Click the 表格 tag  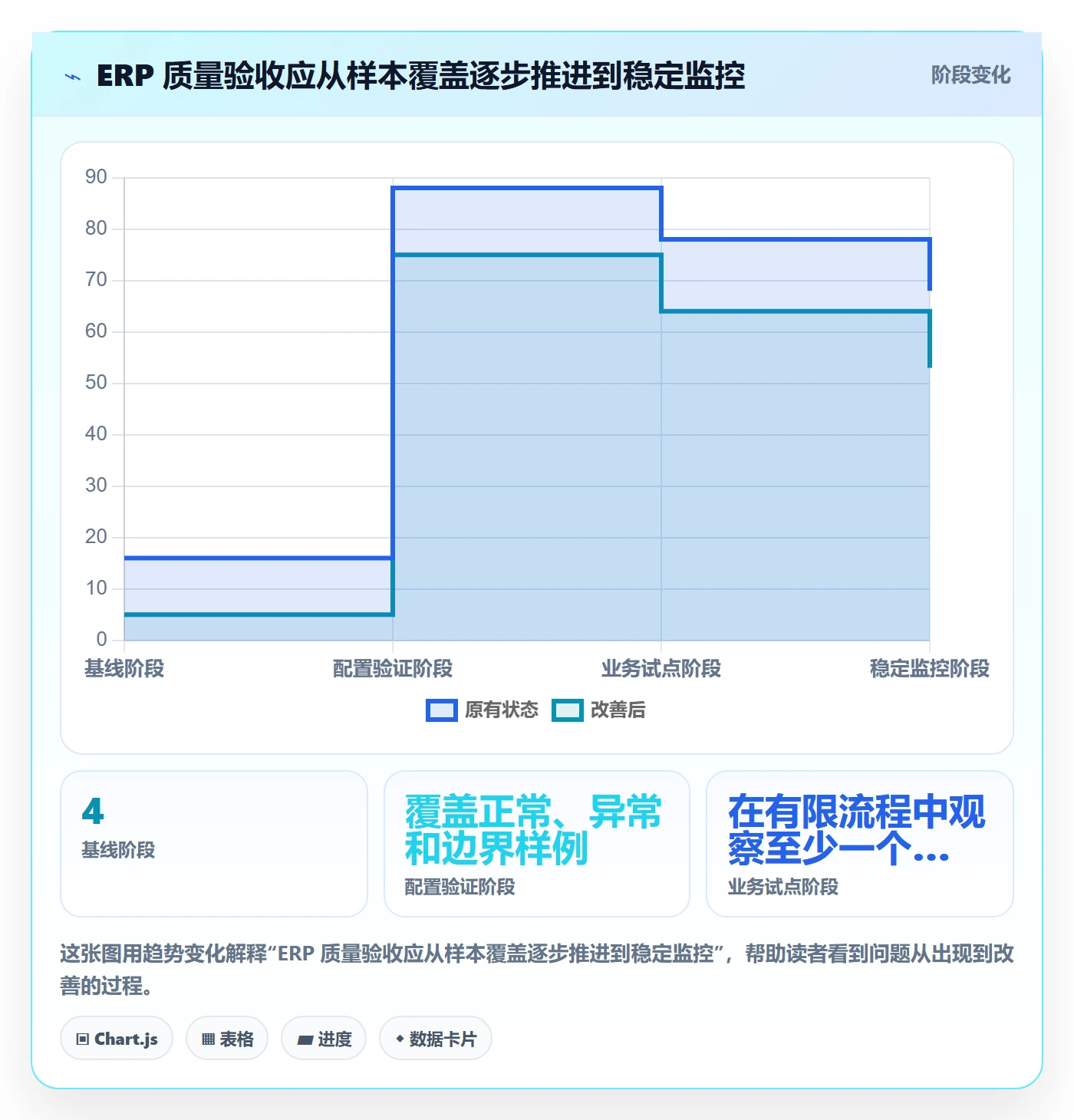(227, 1039)
